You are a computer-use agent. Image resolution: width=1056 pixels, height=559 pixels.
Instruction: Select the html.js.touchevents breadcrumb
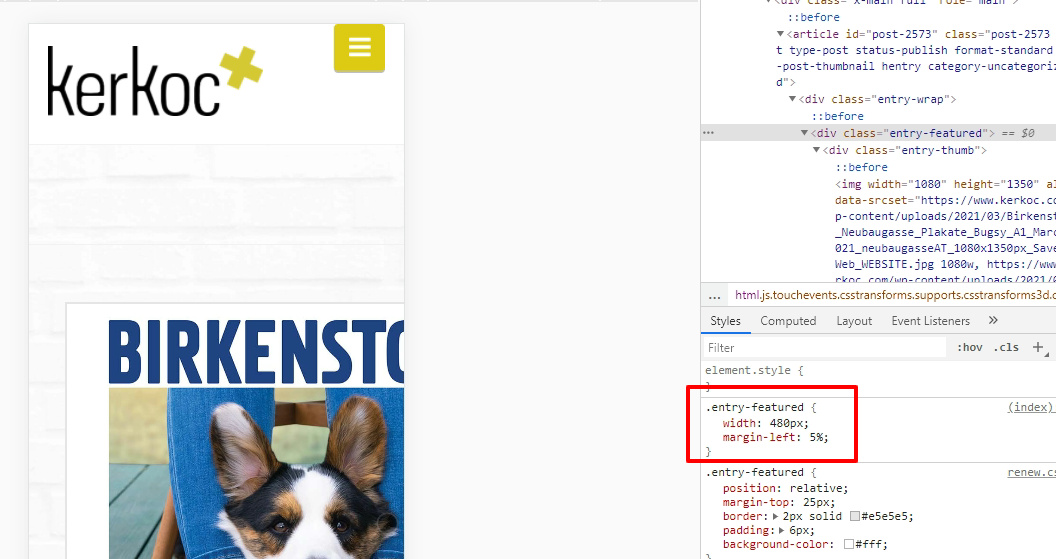[895, 295]
